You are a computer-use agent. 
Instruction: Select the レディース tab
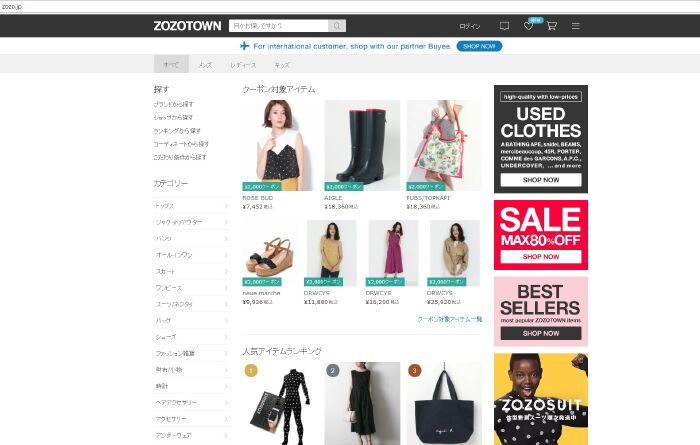[243, 65]
